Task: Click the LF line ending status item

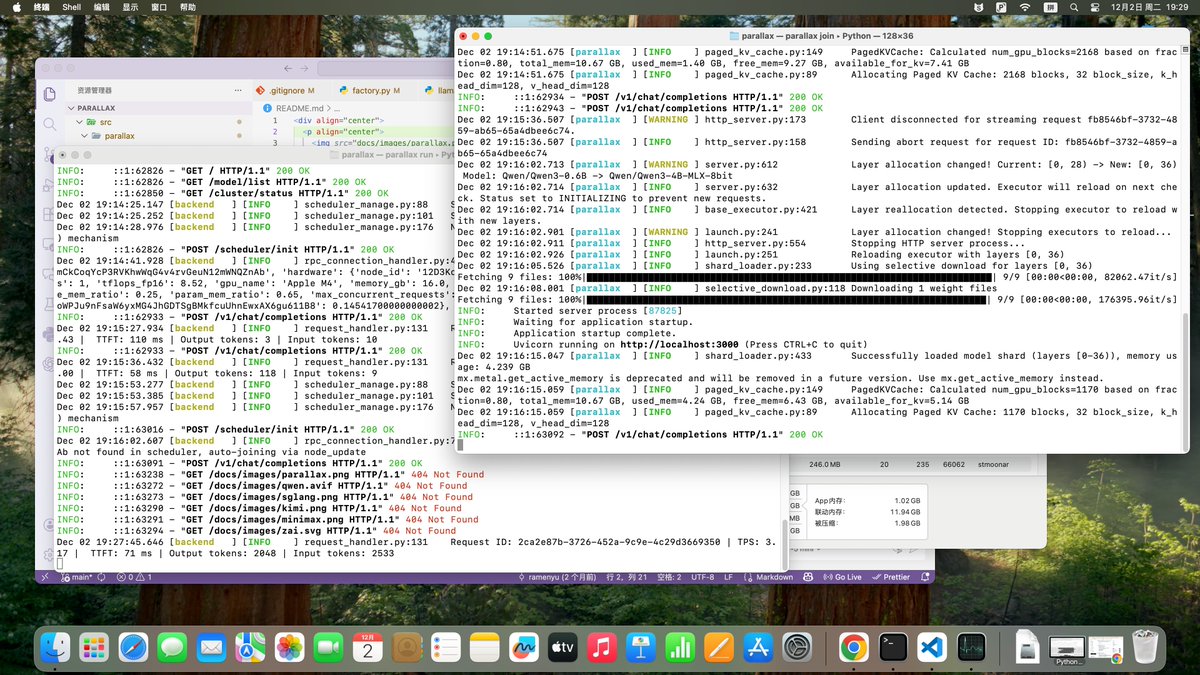Action: coord(728,577)
